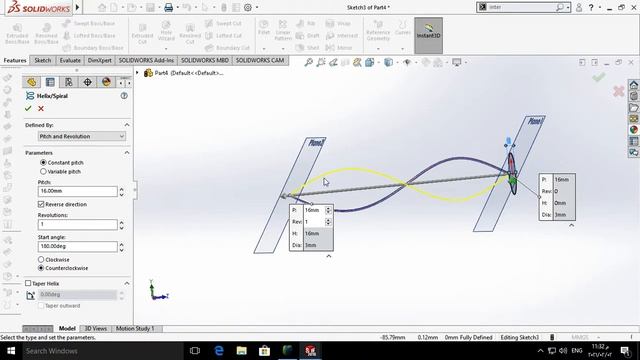Click the print icon in the top toolbar
Viewport: 640px width, 360px height.
click(169, 7)
